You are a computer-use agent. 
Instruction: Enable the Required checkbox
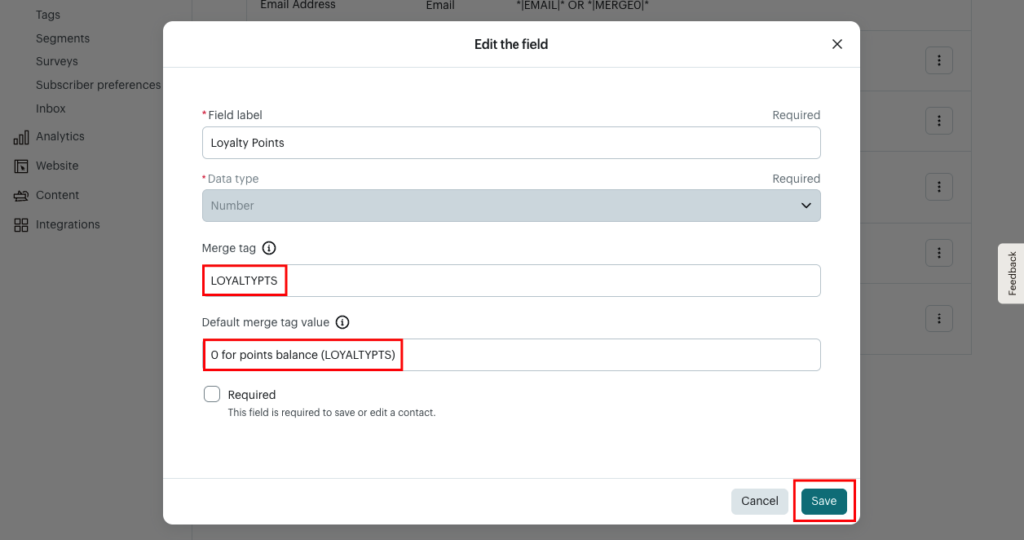point(212,394)
